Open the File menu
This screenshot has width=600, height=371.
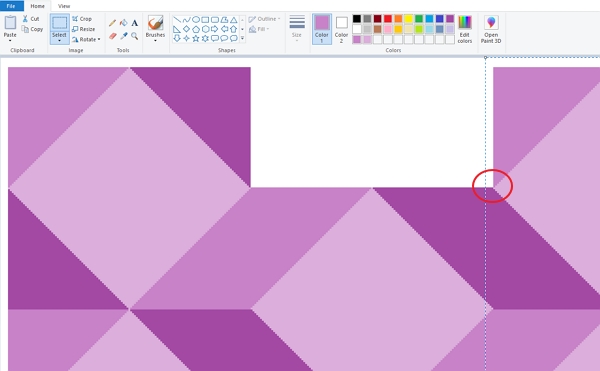coord(11,6)
